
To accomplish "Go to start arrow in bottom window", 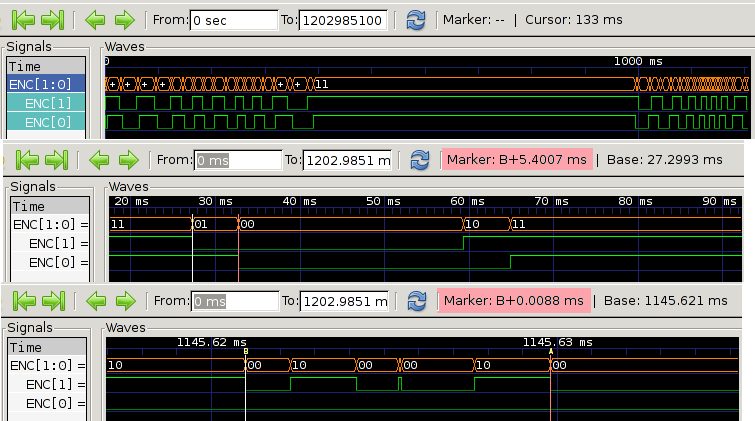I will (x=24, y=301).
